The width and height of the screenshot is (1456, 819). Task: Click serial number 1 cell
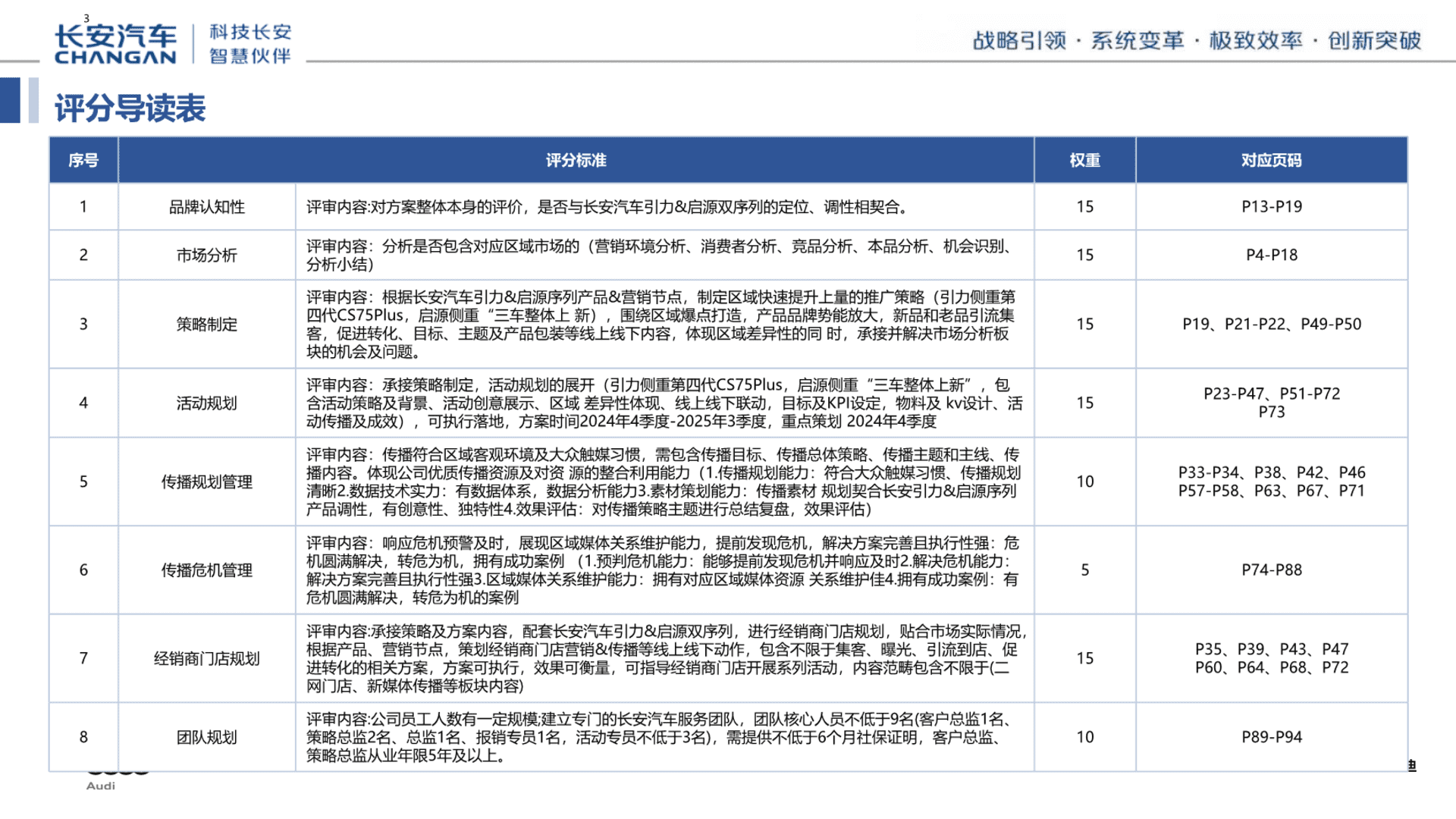click(x=83, y=206)
